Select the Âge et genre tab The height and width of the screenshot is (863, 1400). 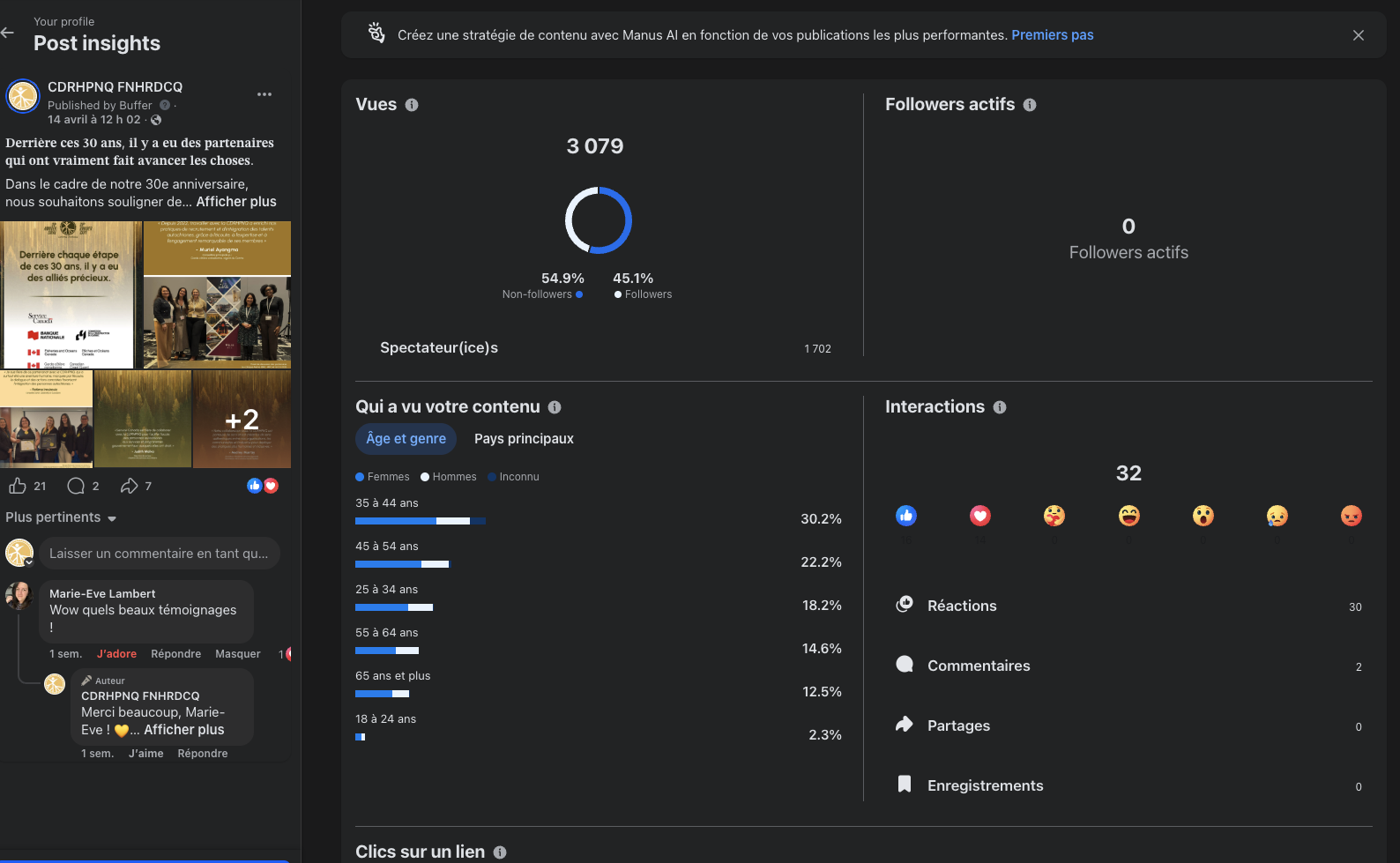[x=406, y=439]
